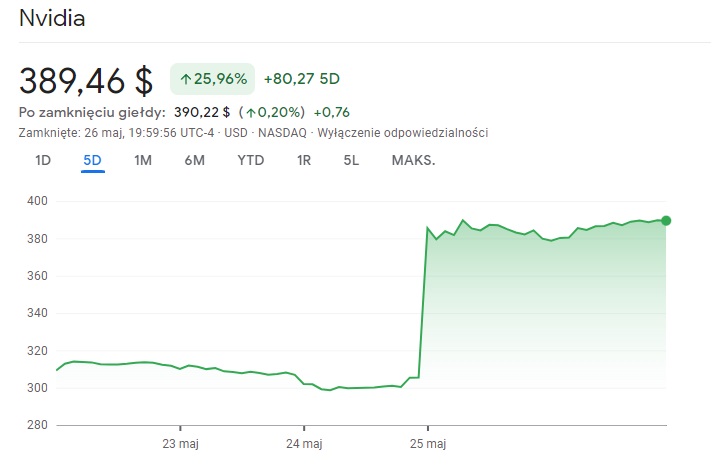Click the green endpoint dot on the chart
Image resolution: width=720 pixels, height=470 pixels.
pos(666,220)
